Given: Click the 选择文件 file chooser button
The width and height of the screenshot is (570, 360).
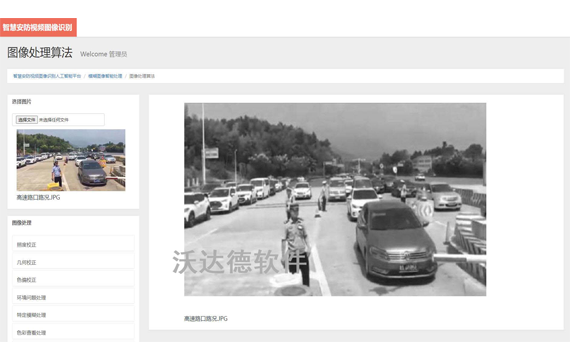Looking at the screenshot, I should click(27, 120).
